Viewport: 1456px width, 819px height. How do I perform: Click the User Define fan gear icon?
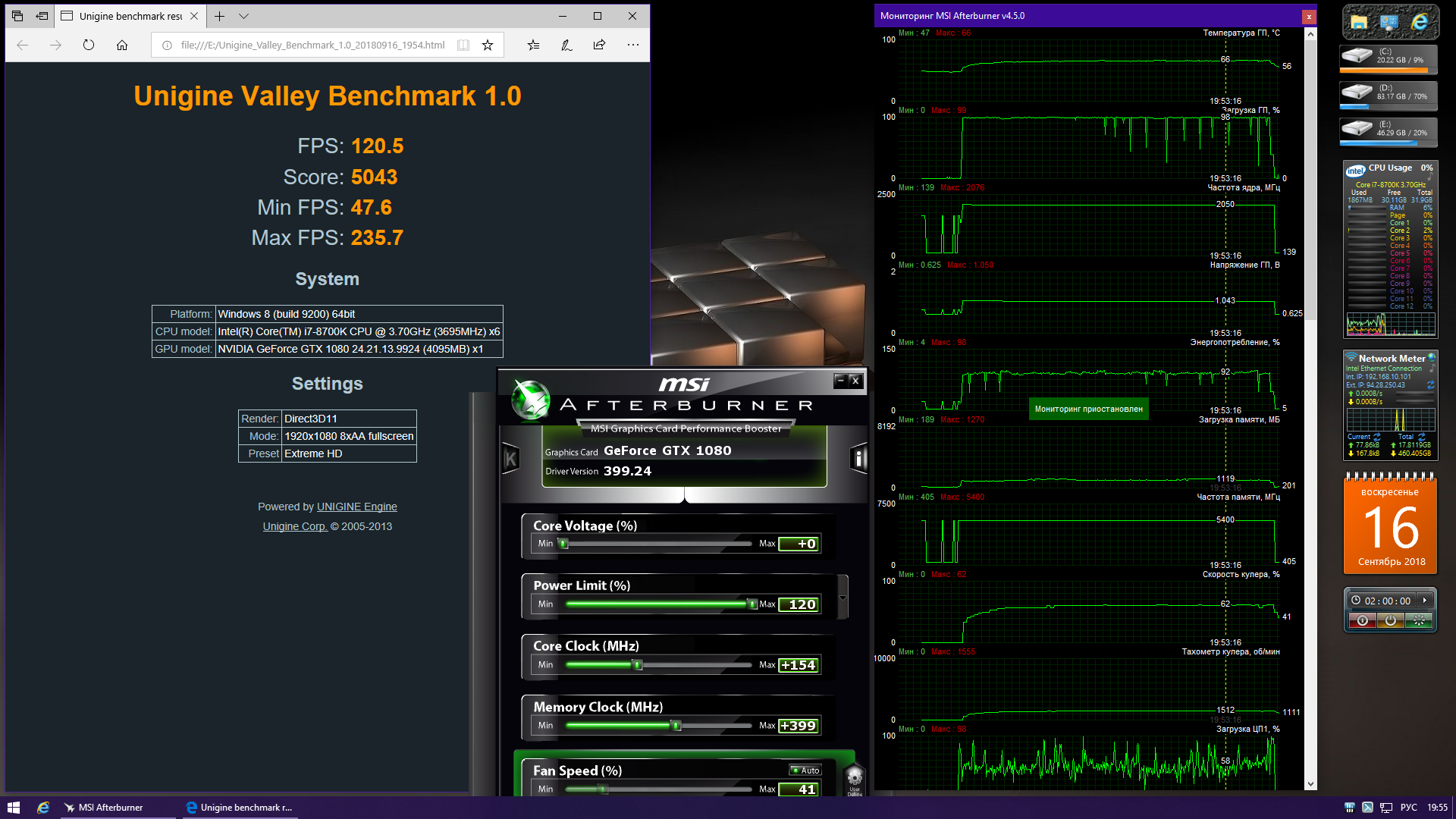(855, 777)
